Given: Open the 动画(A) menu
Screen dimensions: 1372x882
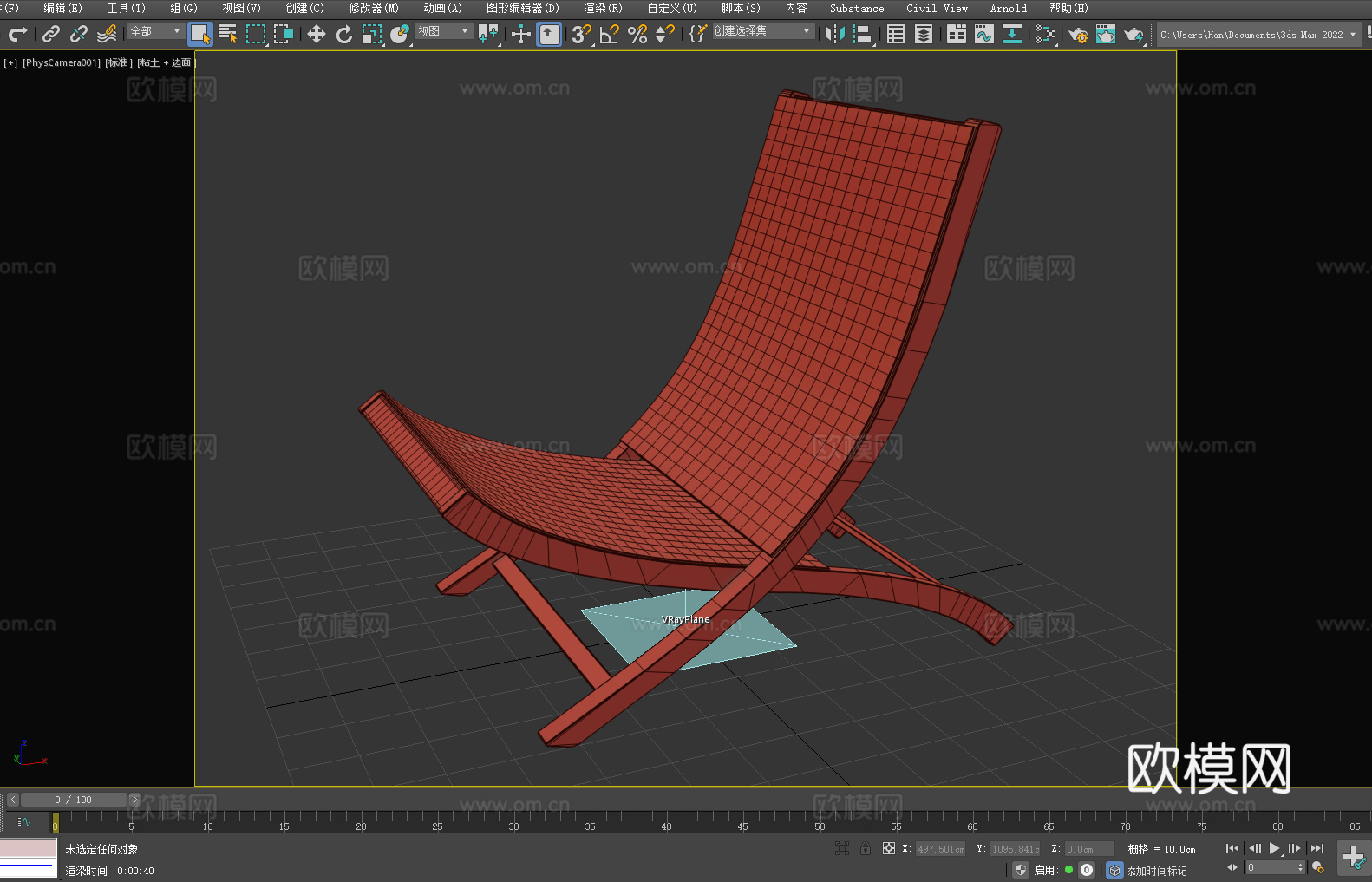Looking at the screenshot, I should [442, 8].
